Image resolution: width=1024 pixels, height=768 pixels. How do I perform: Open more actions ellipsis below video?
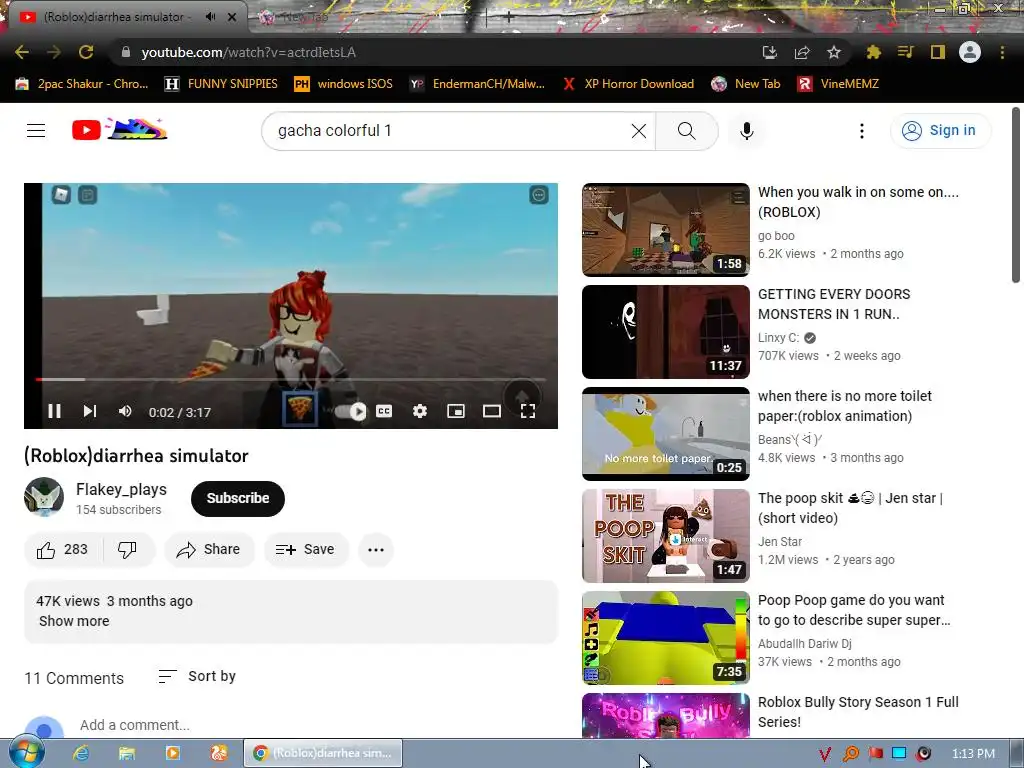tap(376, 550)
